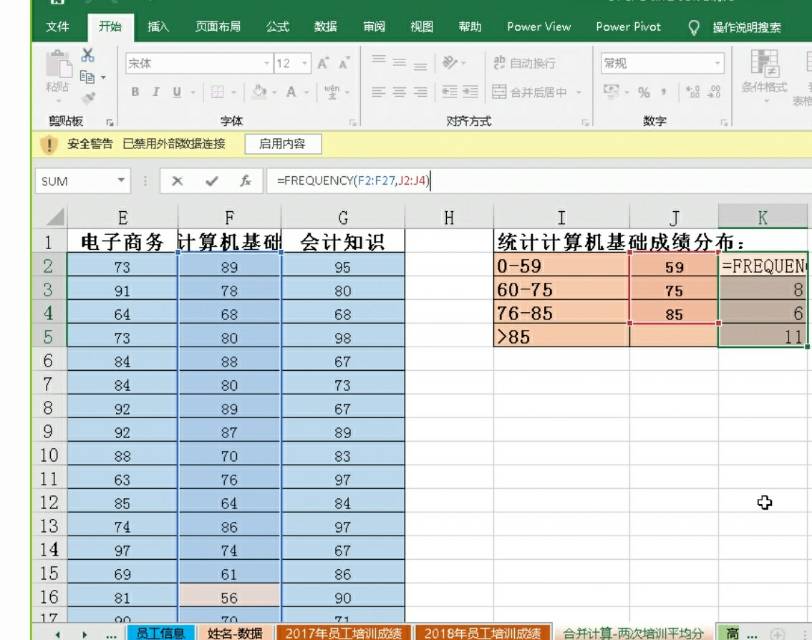The image size is (812, 640).
Task: Click the percent style icon
Action: tap(644, 92)
